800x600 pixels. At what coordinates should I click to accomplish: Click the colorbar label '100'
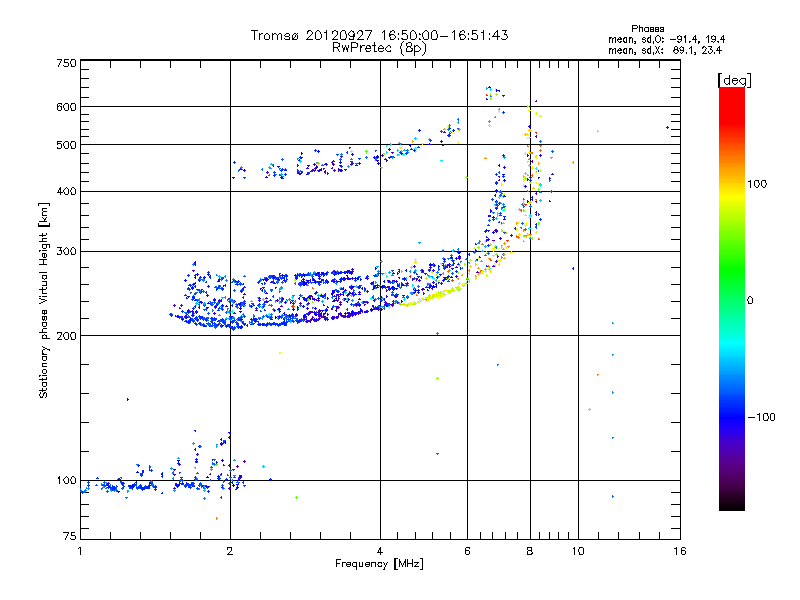point(757,184)
